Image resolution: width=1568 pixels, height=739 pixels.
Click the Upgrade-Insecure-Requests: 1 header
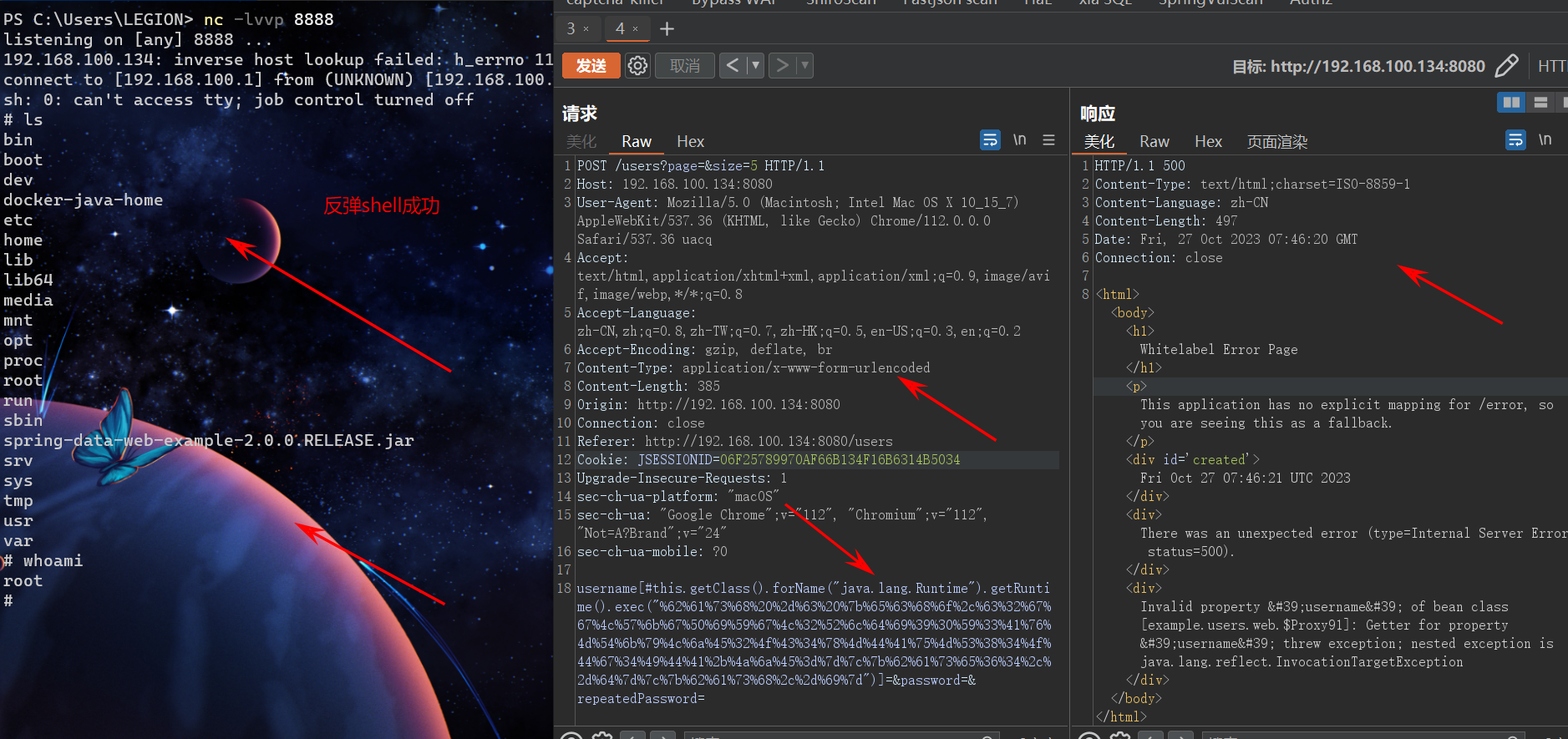[x=682, y=478]
